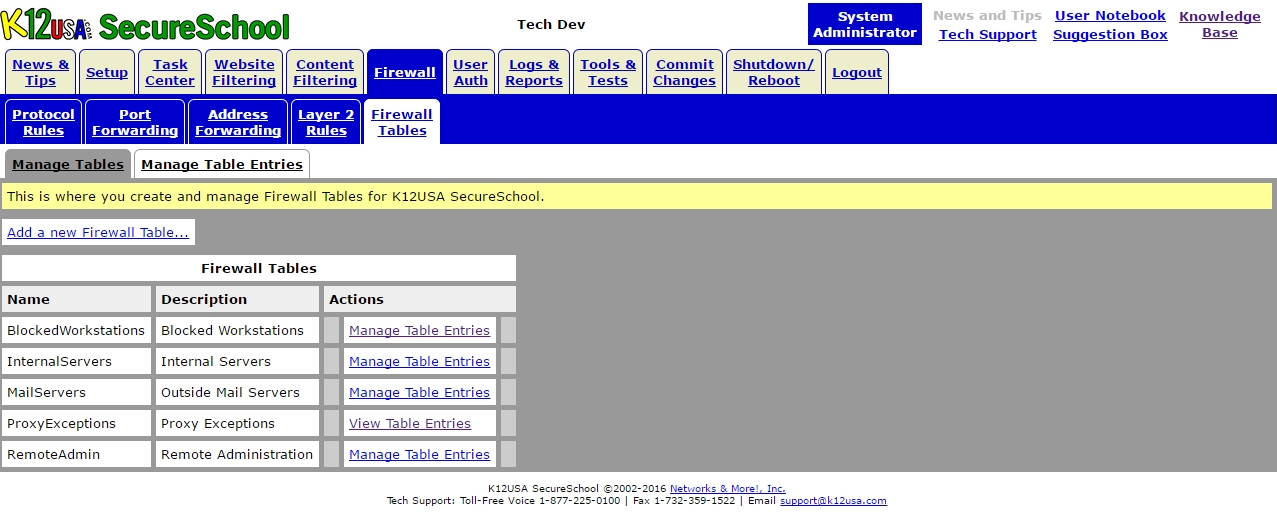Click the System Administrator button
The width and height of the screenshot is (1277, 512).
864,24
